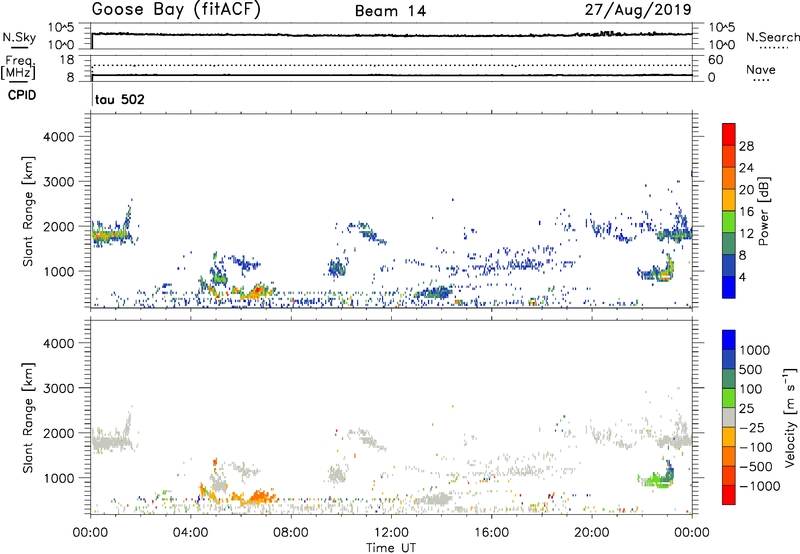The image size is (800, 554).
Task: Click the "04:00" time tick label
Action: tap(190, 533)
